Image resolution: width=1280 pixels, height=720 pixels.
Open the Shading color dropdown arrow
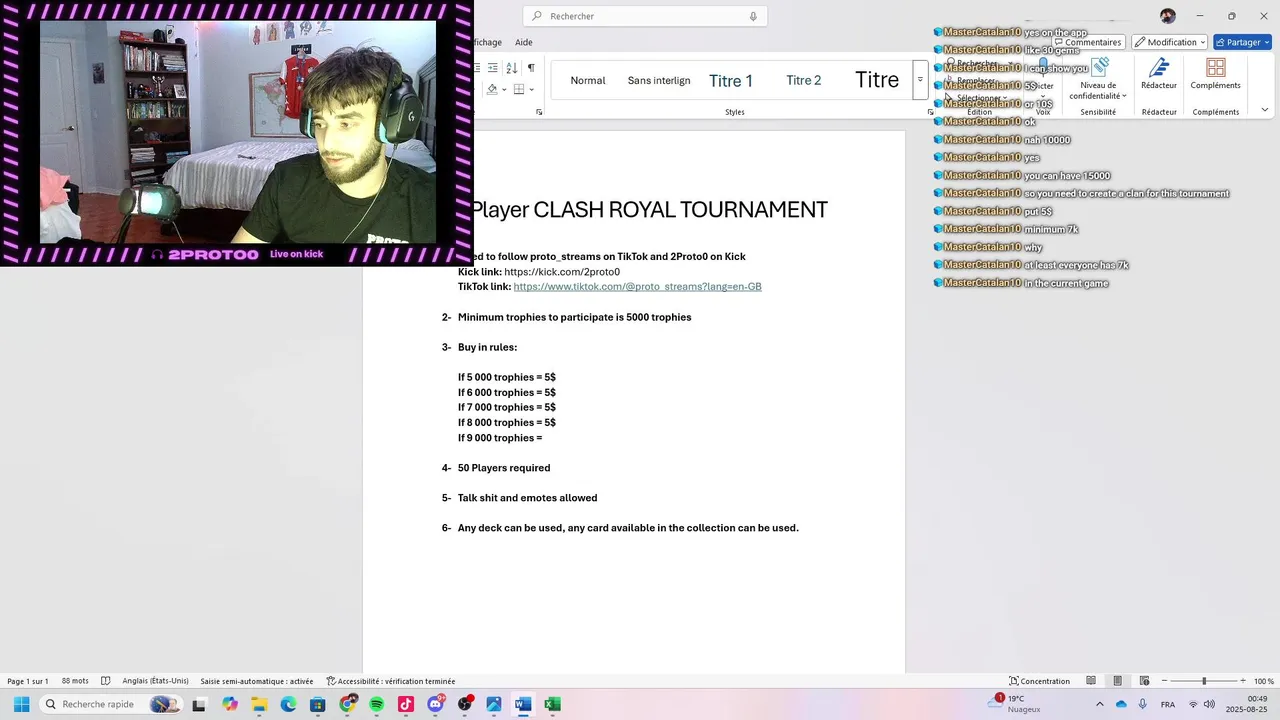click(504, 89)
